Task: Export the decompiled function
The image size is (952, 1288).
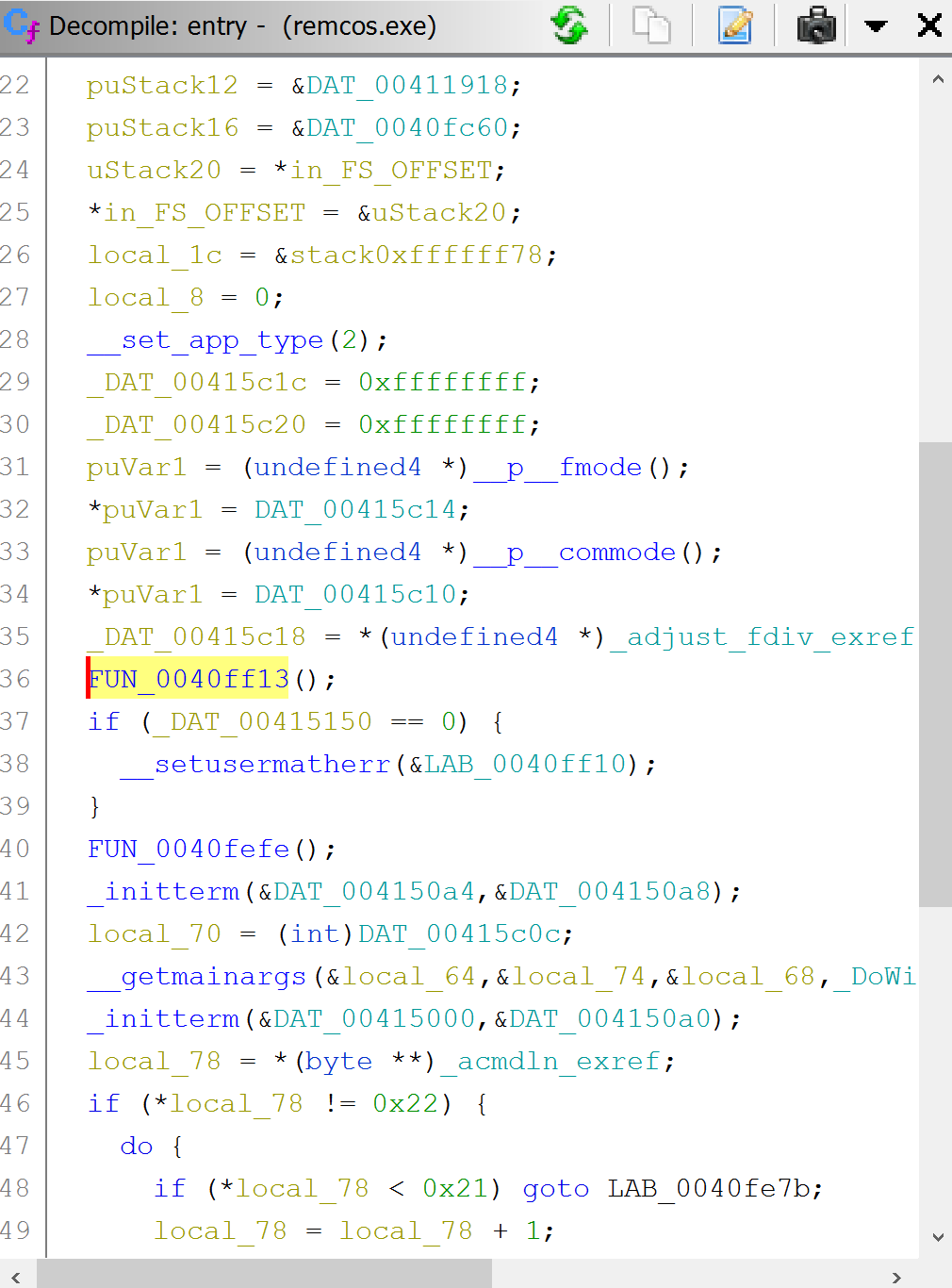Action: (x=735, y=25)
